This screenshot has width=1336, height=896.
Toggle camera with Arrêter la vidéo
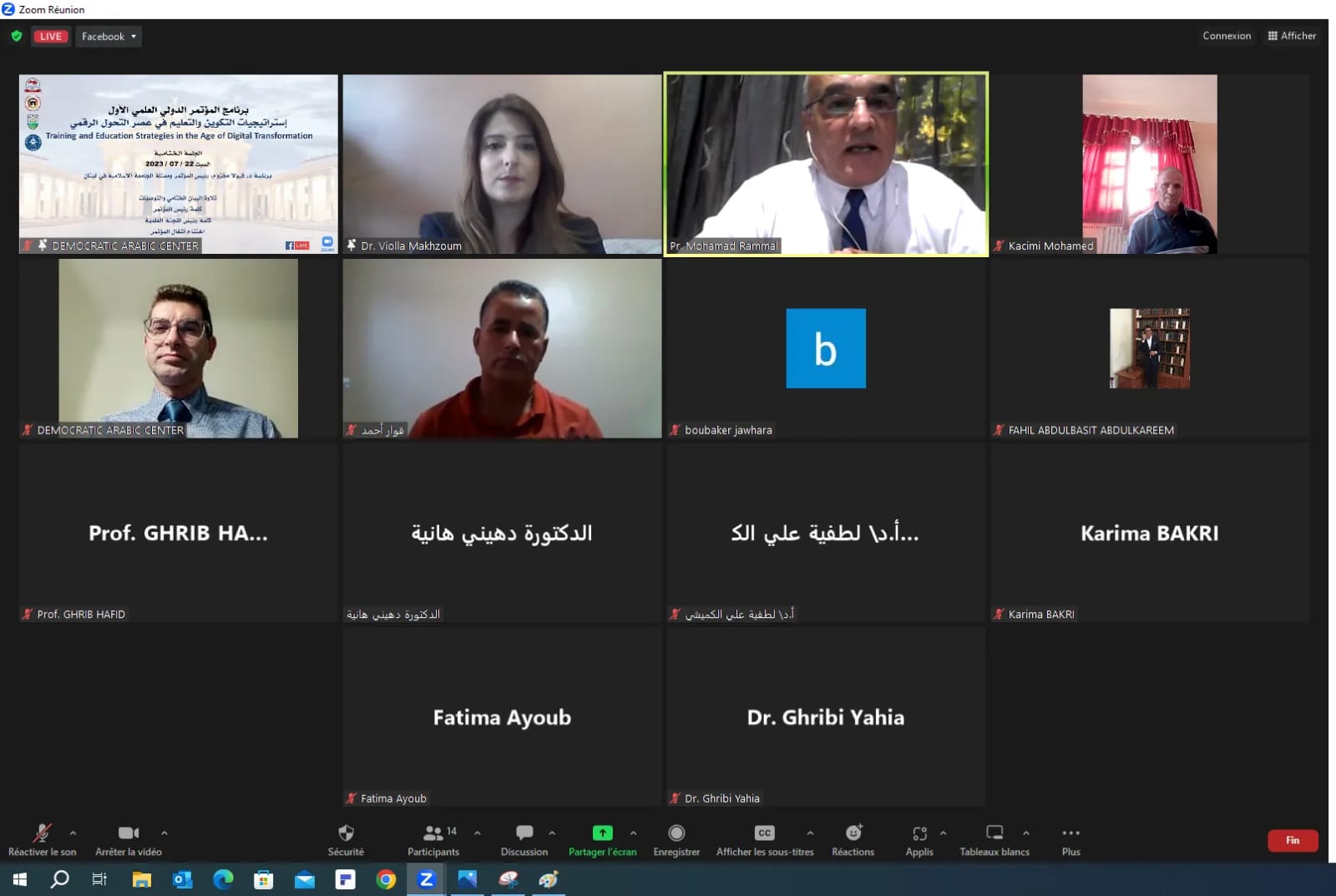coord(129,838)
